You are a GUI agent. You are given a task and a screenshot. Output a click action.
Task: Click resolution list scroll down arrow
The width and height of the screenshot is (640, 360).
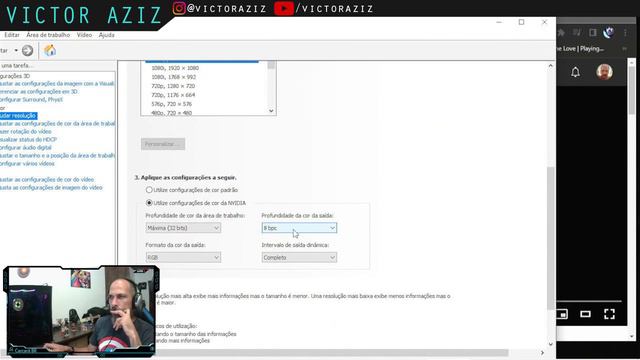click(271, 111)
